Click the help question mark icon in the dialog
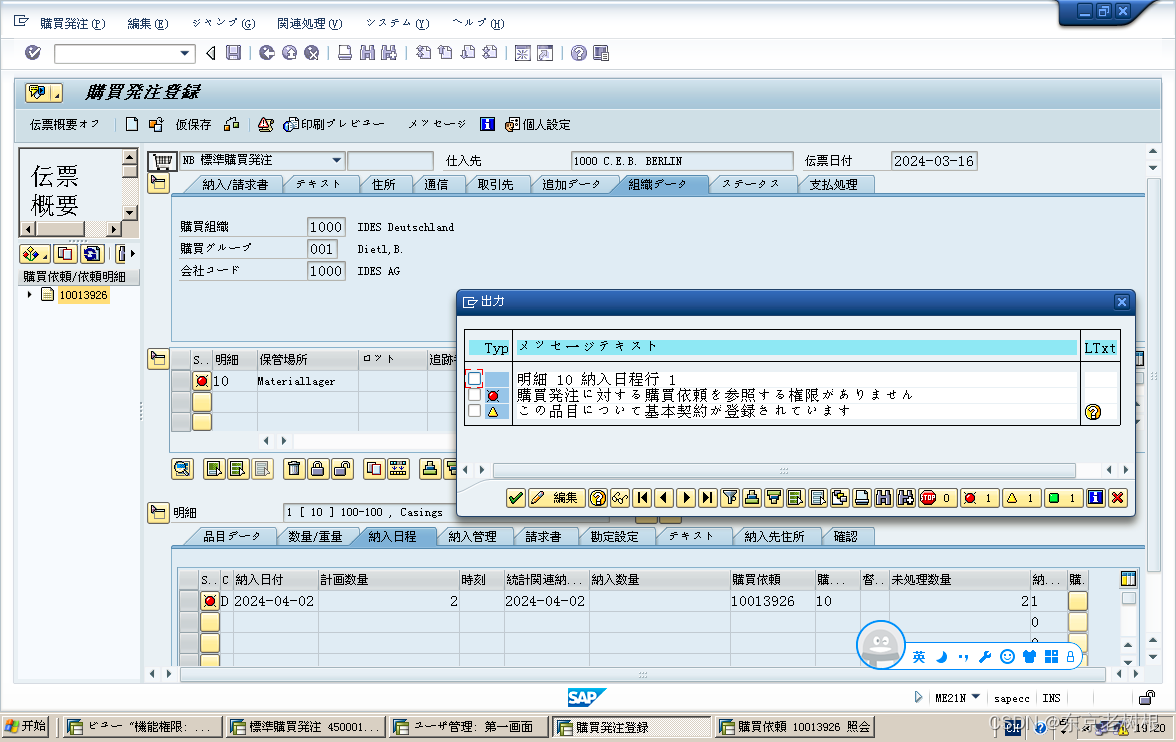 [x=596, y=497]
